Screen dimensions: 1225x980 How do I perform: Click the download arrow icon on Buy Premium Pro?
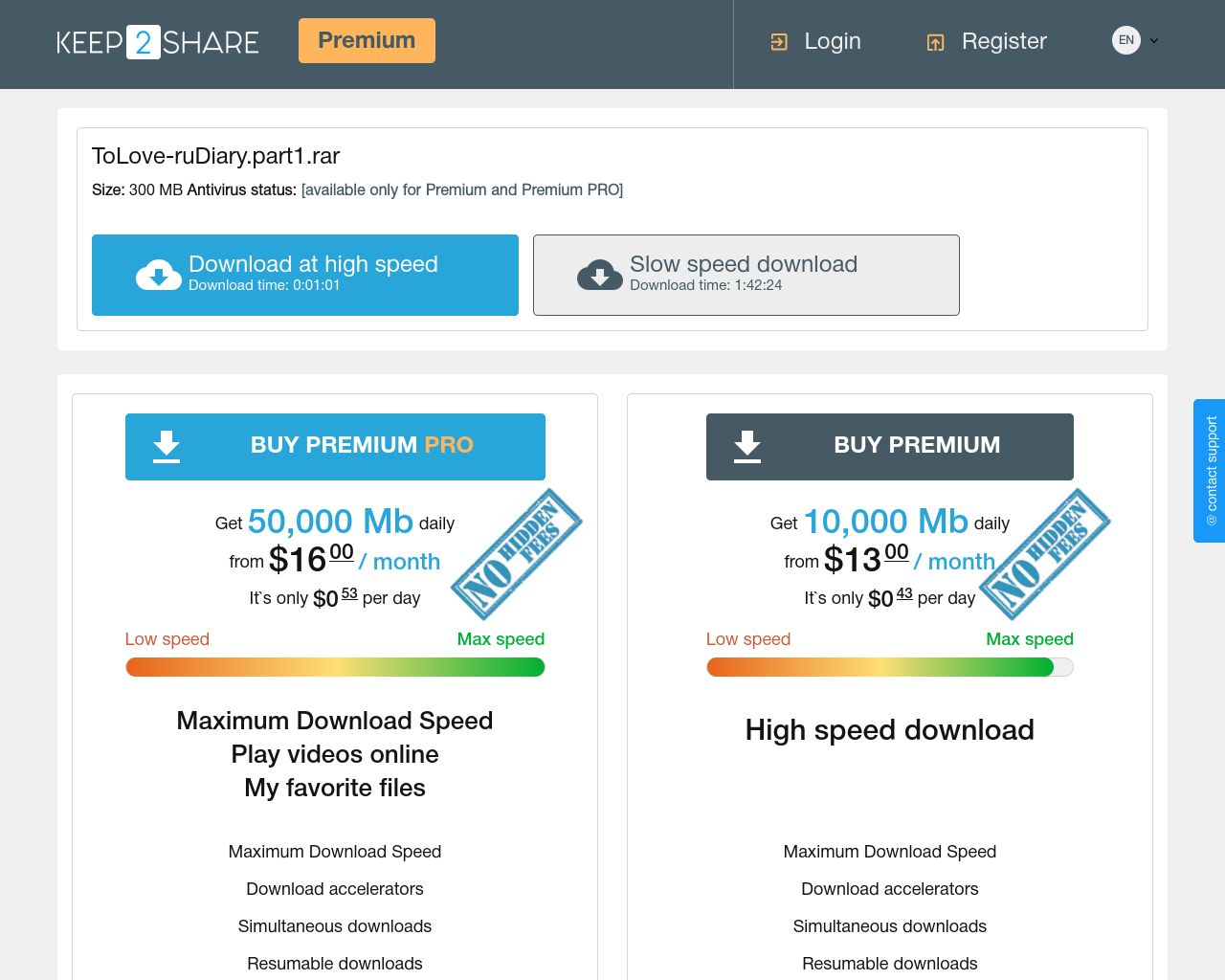click(167, 447)
